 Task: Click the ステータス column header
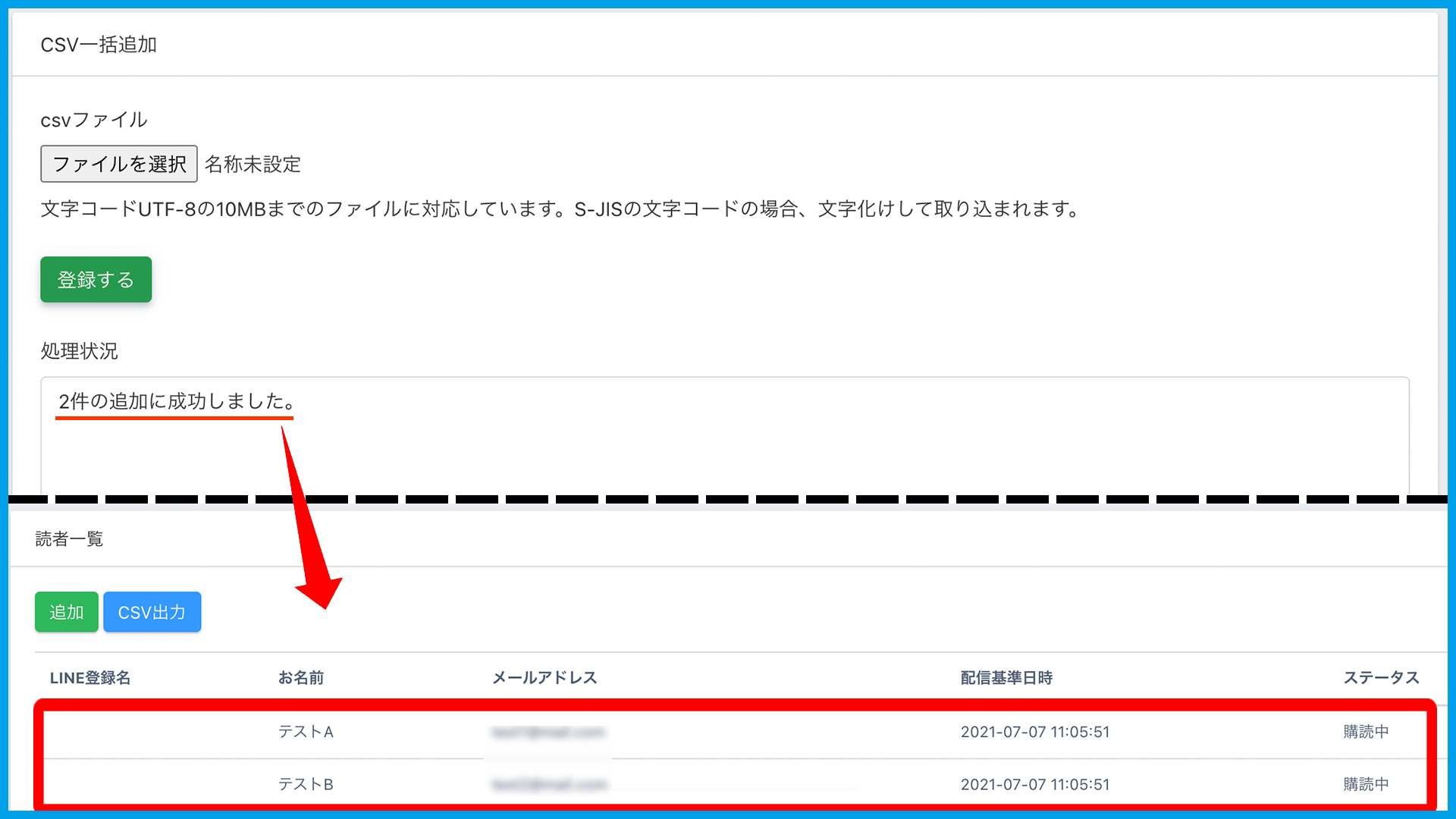(x=1381, y=678)
